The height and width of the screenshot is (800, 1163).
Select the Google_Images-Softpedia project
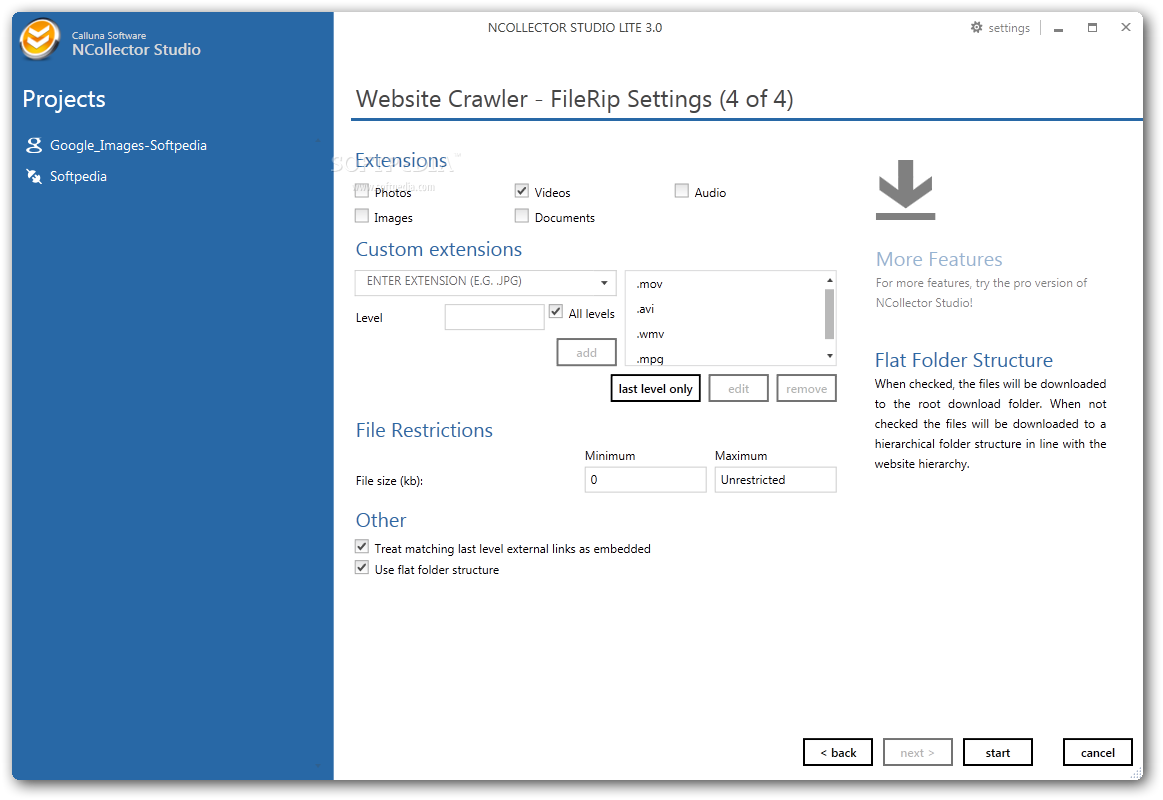pos(128,145)
